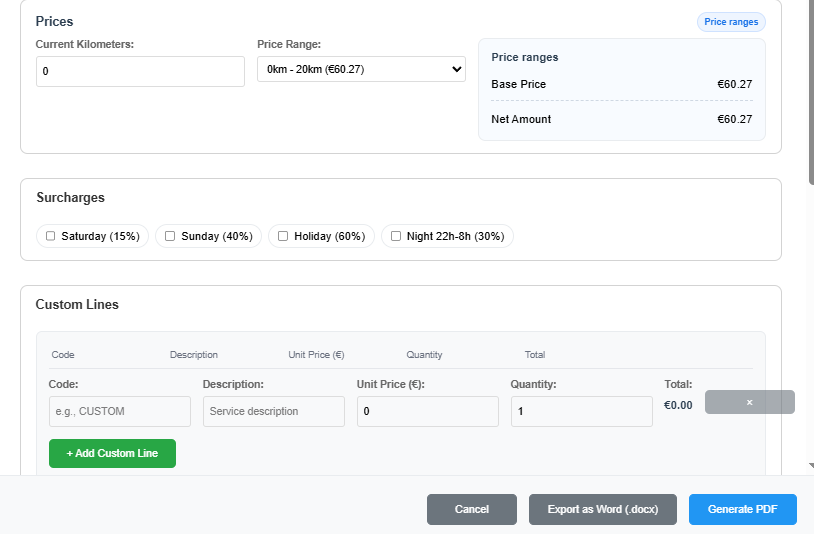Click the Add Custom Line button
Screen dimensions: 814x534
[112, 453]
